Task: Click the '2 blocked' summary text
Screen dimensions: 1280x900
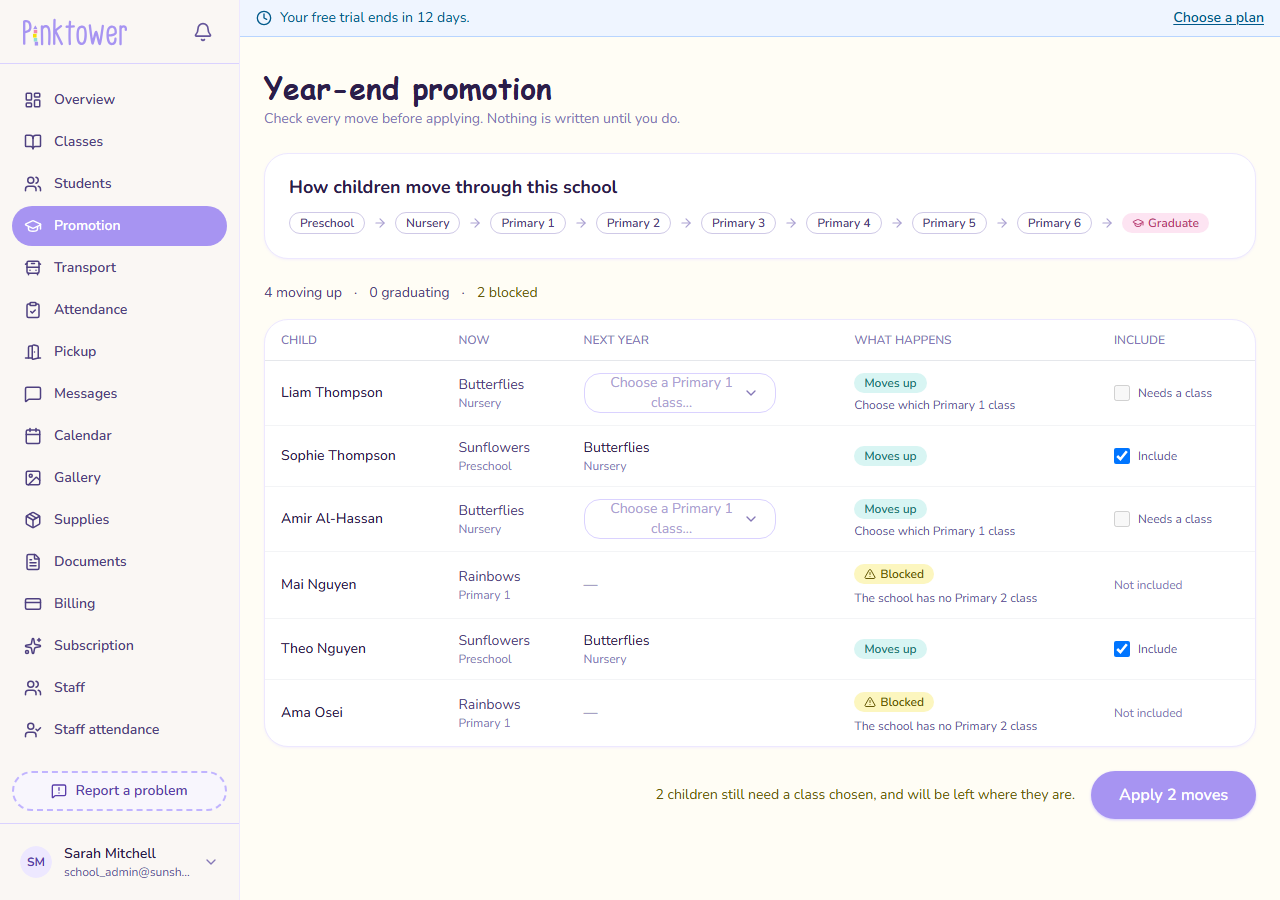Action: click(x=507, y=293)
